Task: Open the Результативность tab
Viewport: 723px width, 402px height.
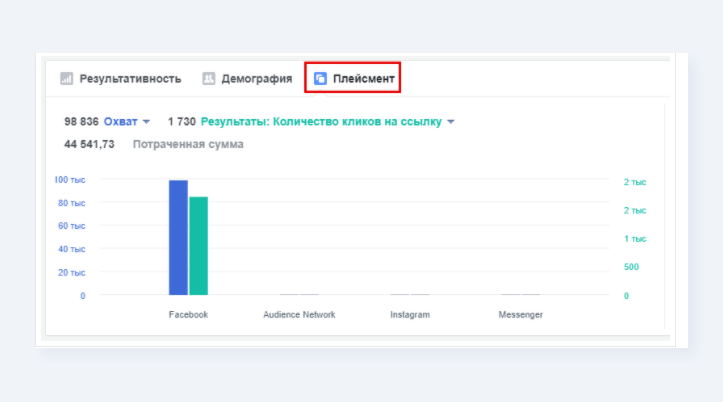Action: click(x=121, y=79)
